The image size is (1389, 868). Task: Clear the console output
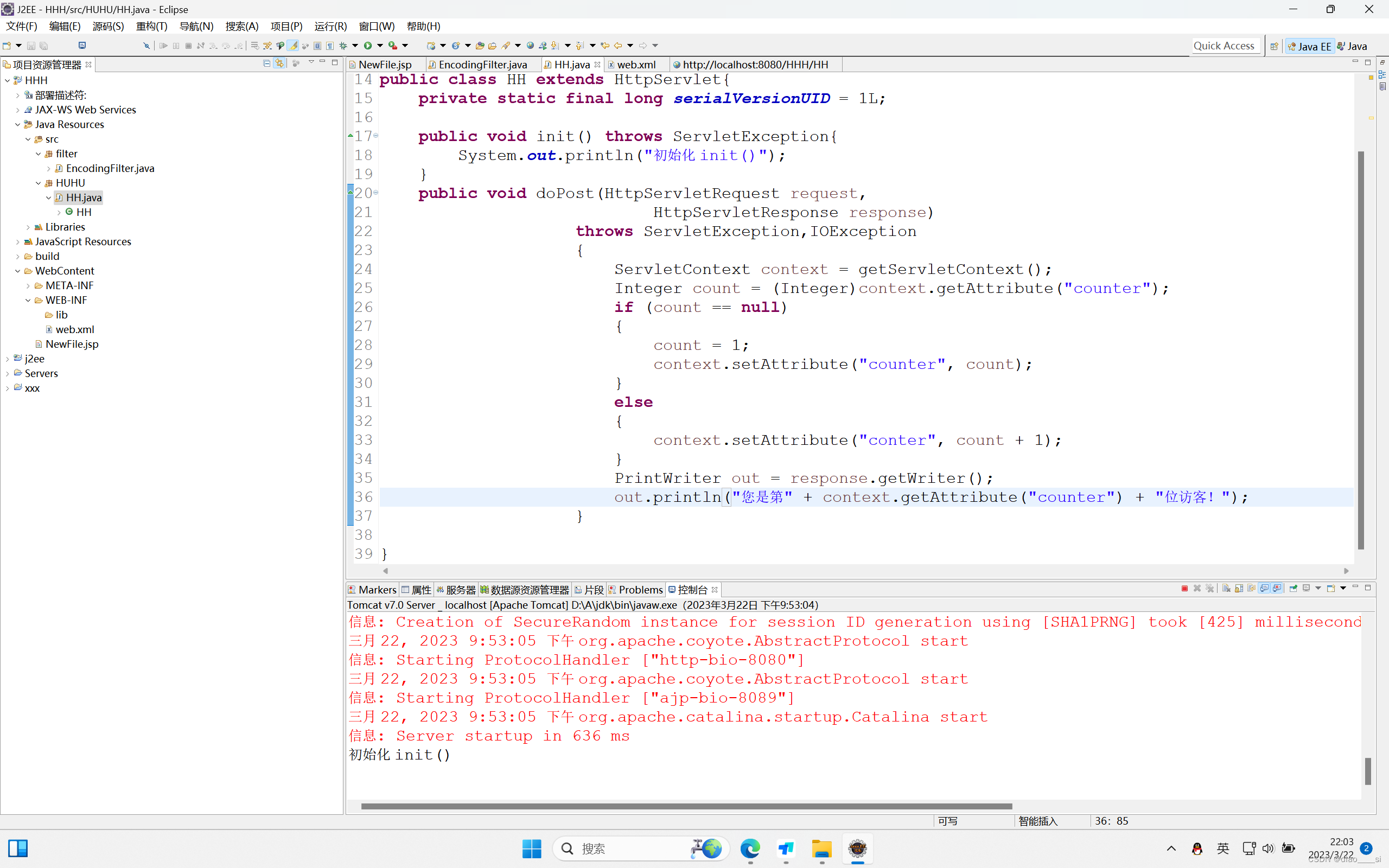(1227, 589)
